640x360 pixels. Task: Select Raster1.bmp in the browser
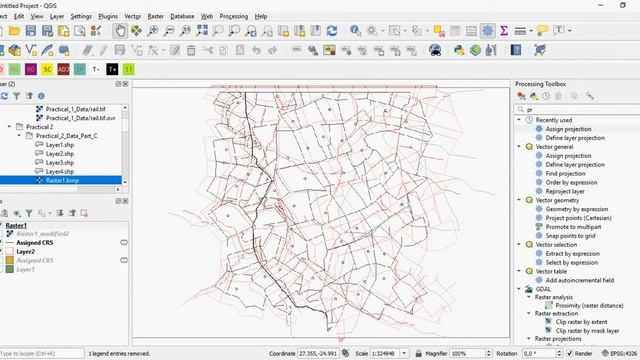62,180
